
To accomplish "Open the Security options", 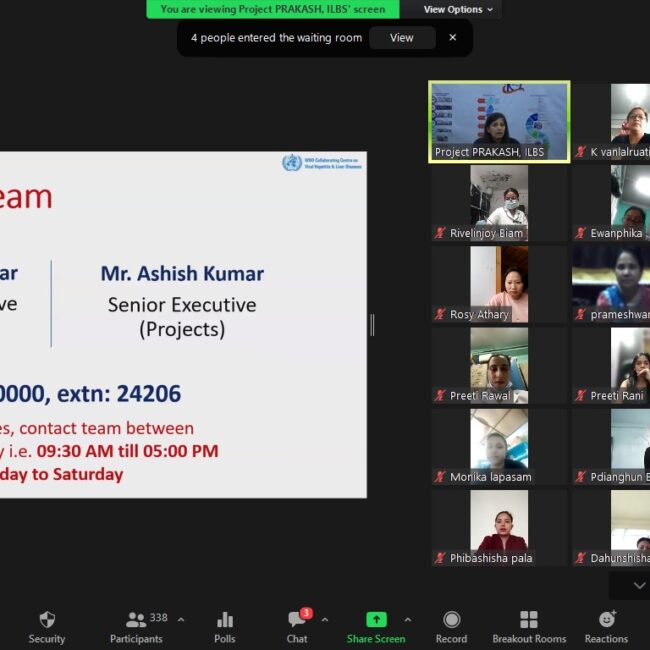I will [x=46, y=627].
